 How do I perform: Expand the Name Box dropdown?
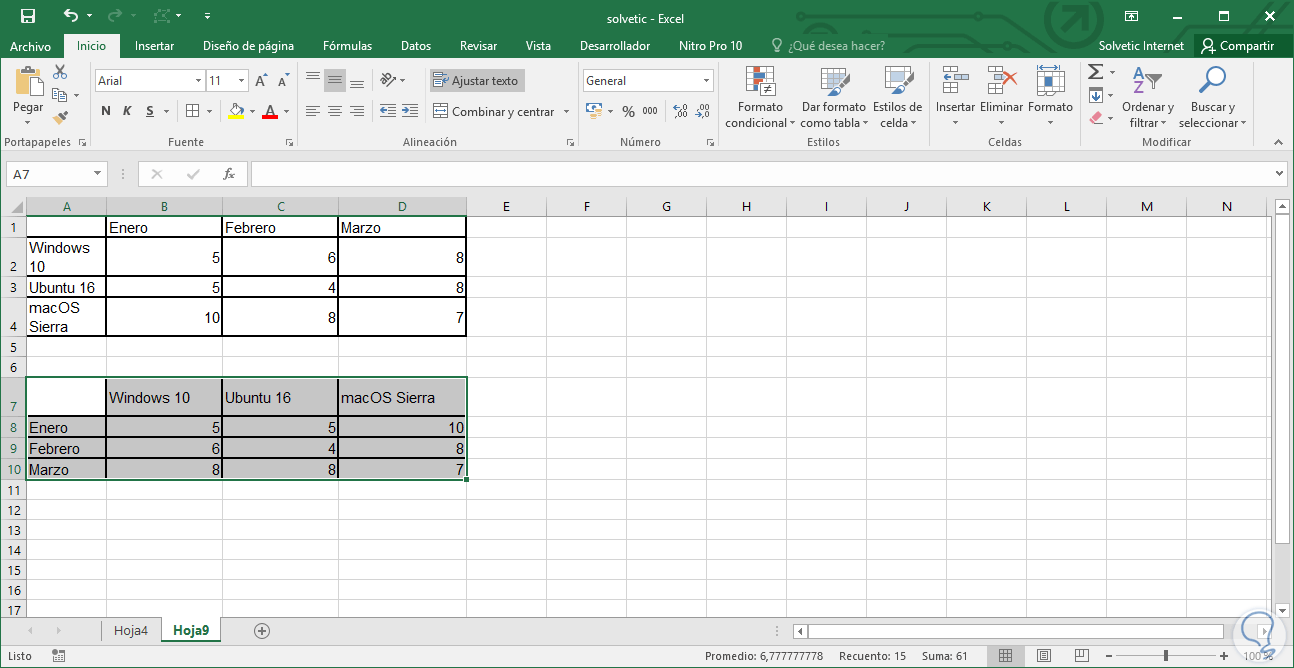point(97,174)
